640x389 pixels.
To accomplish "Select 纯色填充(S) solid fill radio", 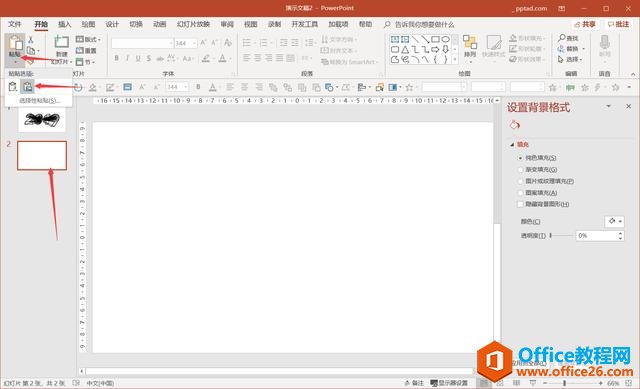I will tap(520, 158).
